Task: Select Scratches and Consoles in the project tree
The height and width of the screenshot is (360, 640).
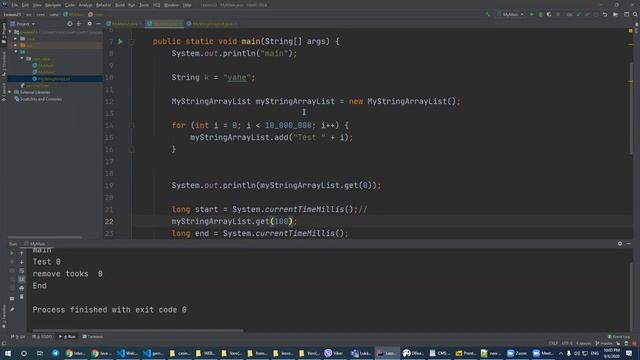Action: click(38, 99)
